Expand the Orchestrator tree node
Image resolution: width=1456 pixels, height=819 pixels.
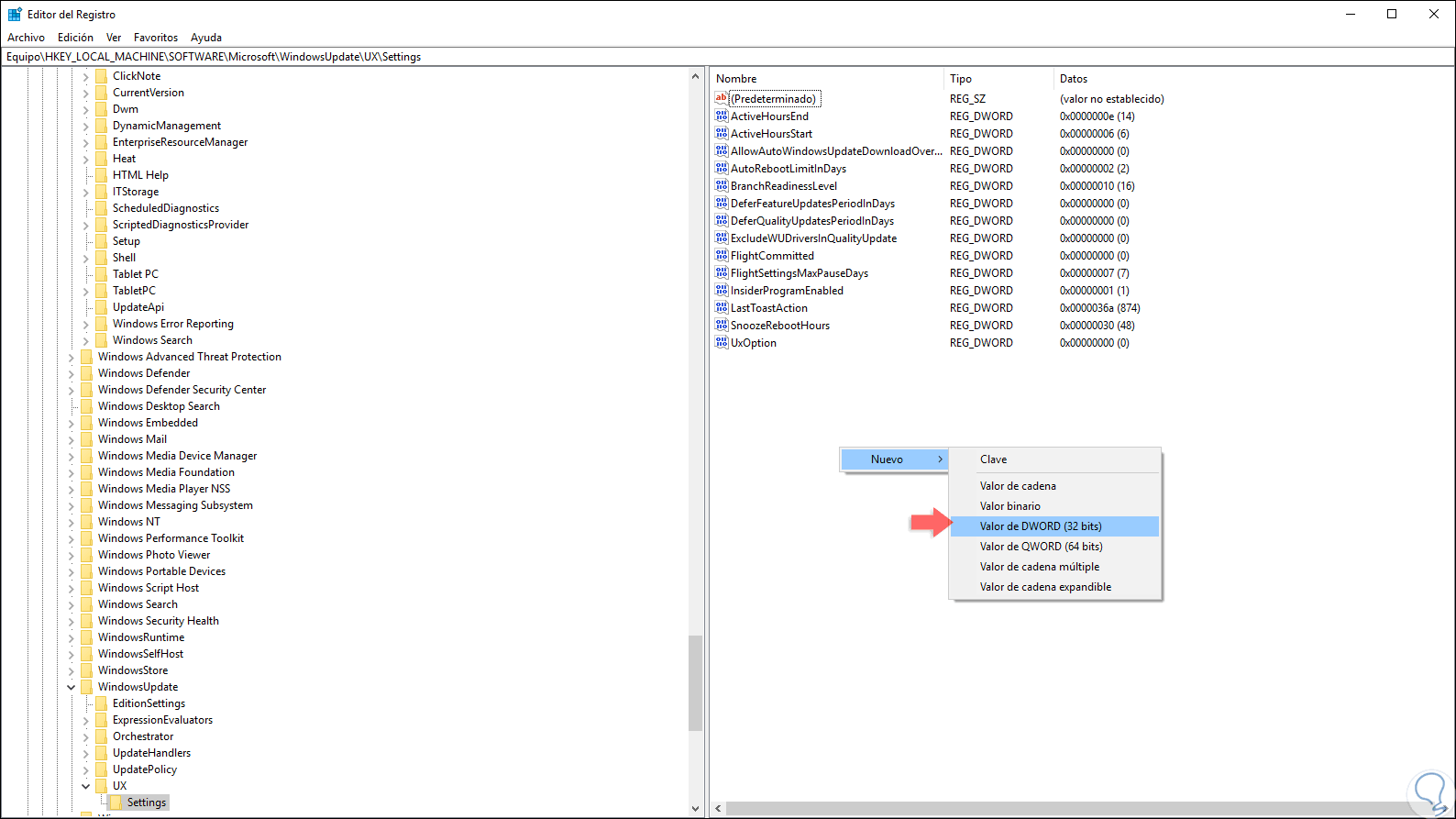click(86, 736)
